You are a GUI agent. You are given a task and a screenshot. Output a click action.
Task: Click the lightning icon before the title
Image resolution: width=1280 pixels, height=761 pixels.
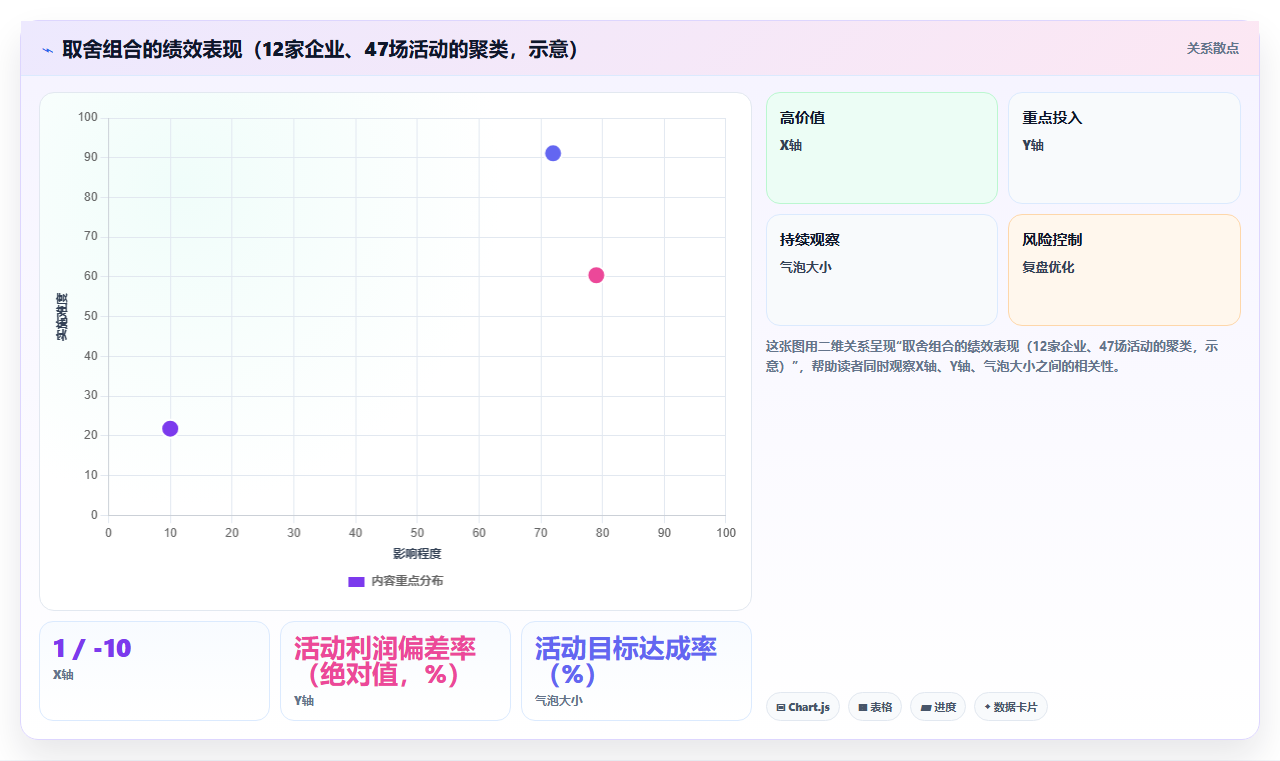[x=47, y=50]
